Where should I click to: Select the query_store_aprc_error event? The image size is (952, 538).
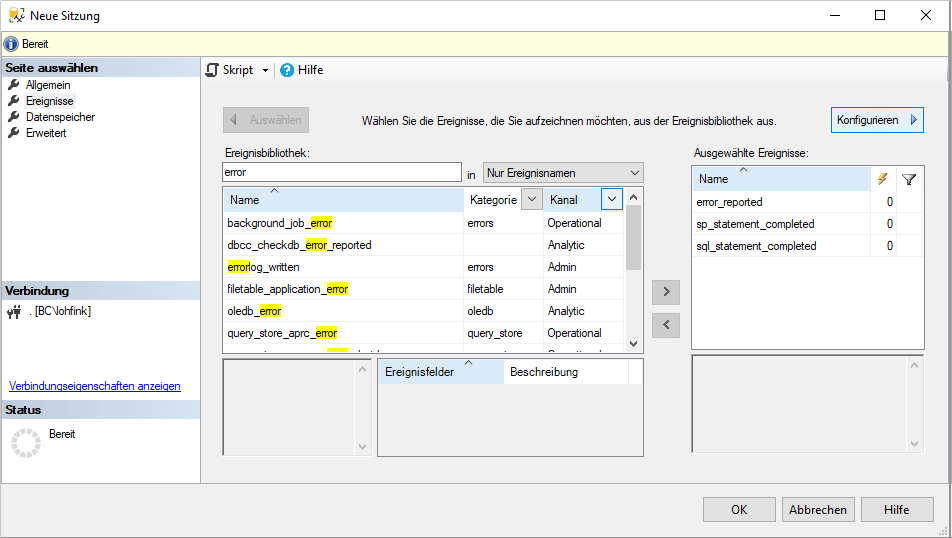tap(423, 333)
